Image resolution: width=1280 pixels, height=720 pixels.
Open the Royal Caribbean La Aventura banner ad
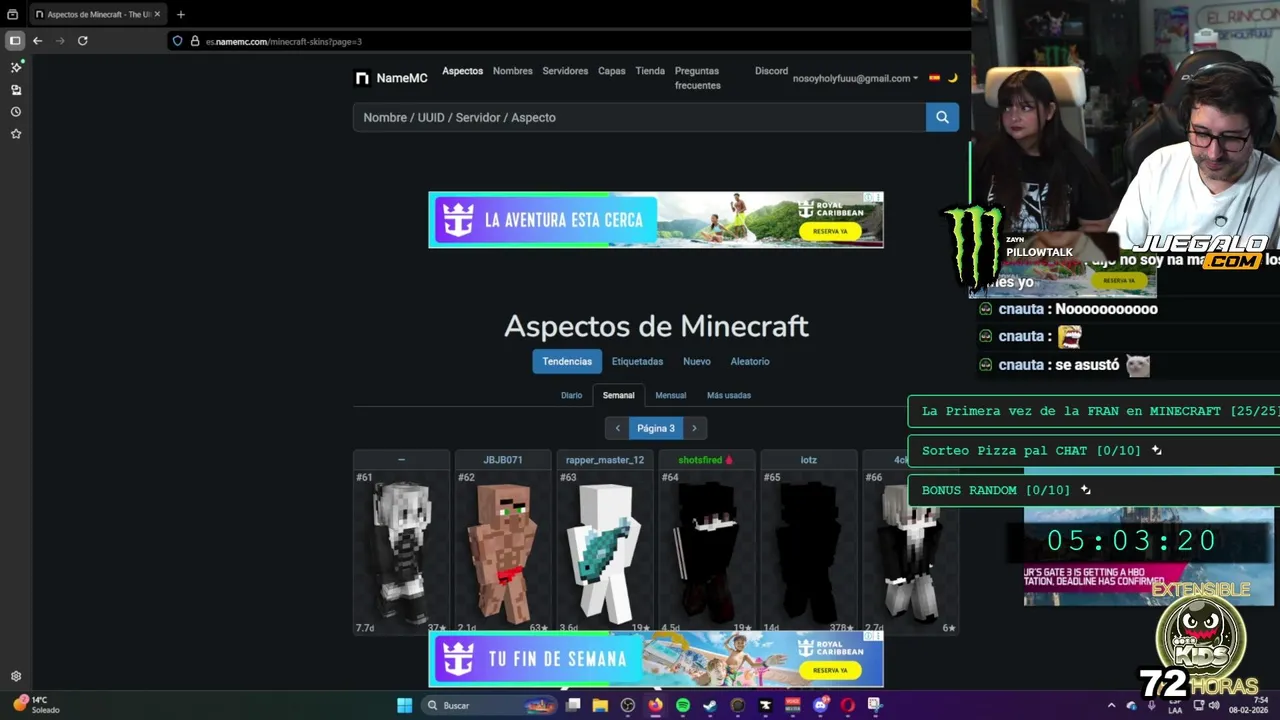(x=656, y=220)
